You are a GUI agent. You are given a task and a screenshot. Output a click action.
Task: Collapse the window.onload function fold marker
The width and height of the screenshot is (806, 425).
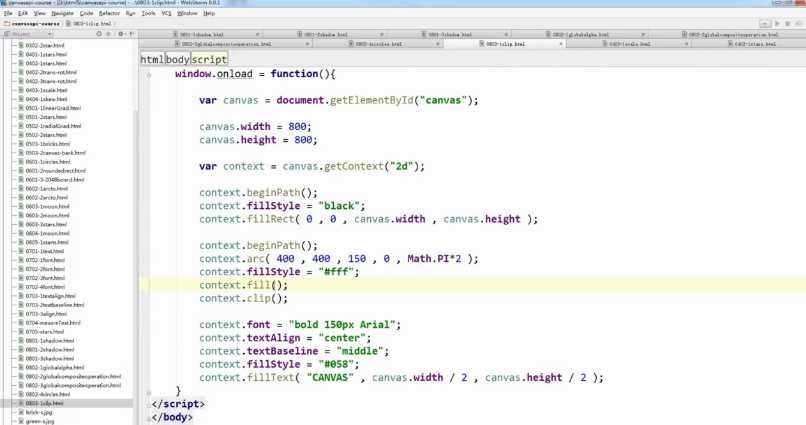tap(149, 75)
